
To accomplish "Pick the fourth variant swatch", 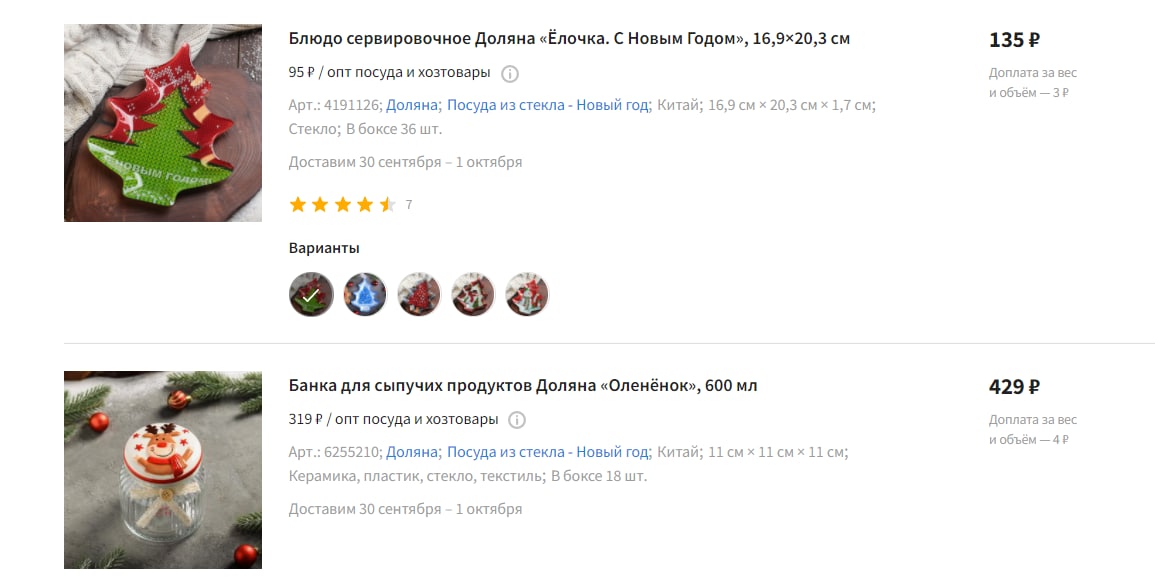I will pos(473,295).
